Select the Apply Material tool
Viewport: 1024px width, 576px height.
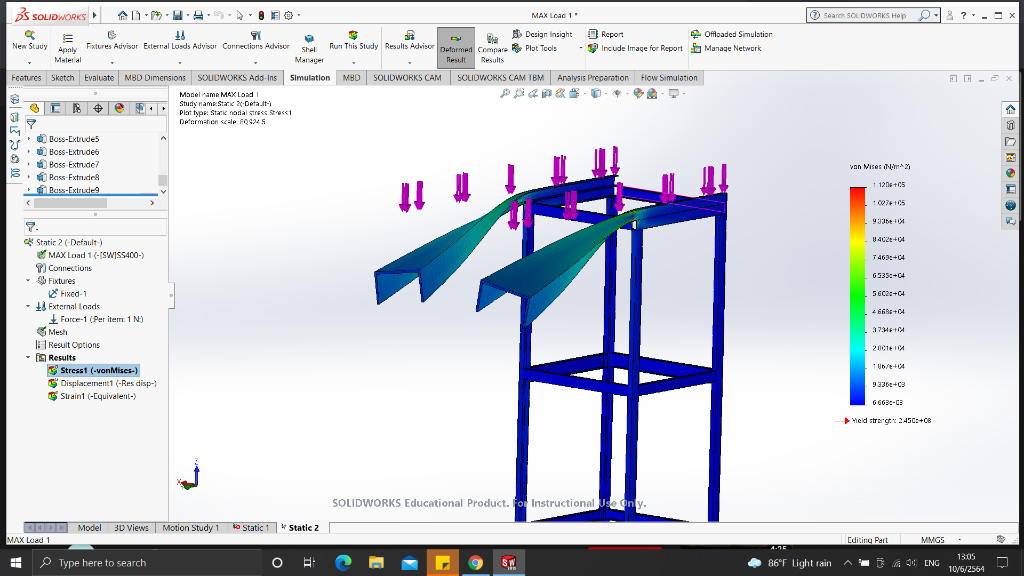click(x=67, y=47)
